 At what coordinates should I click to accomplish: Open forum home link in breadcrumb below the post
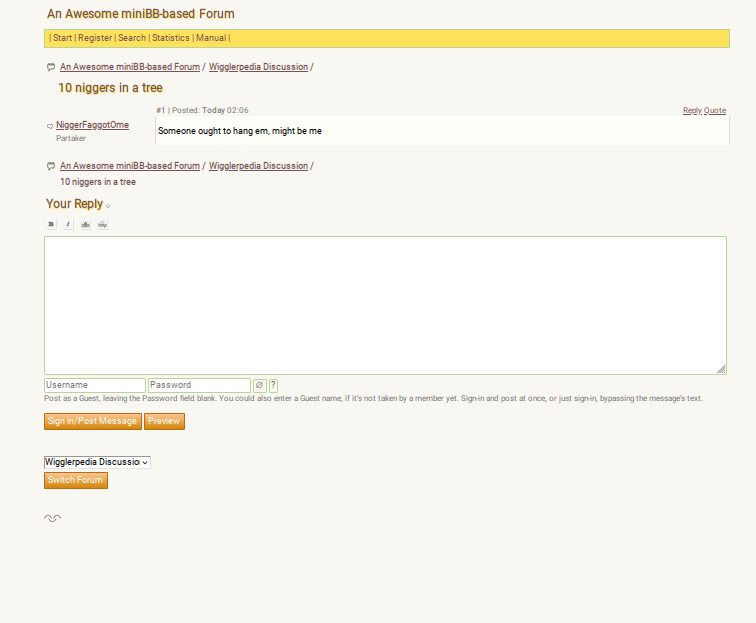[x=130, y=166]
